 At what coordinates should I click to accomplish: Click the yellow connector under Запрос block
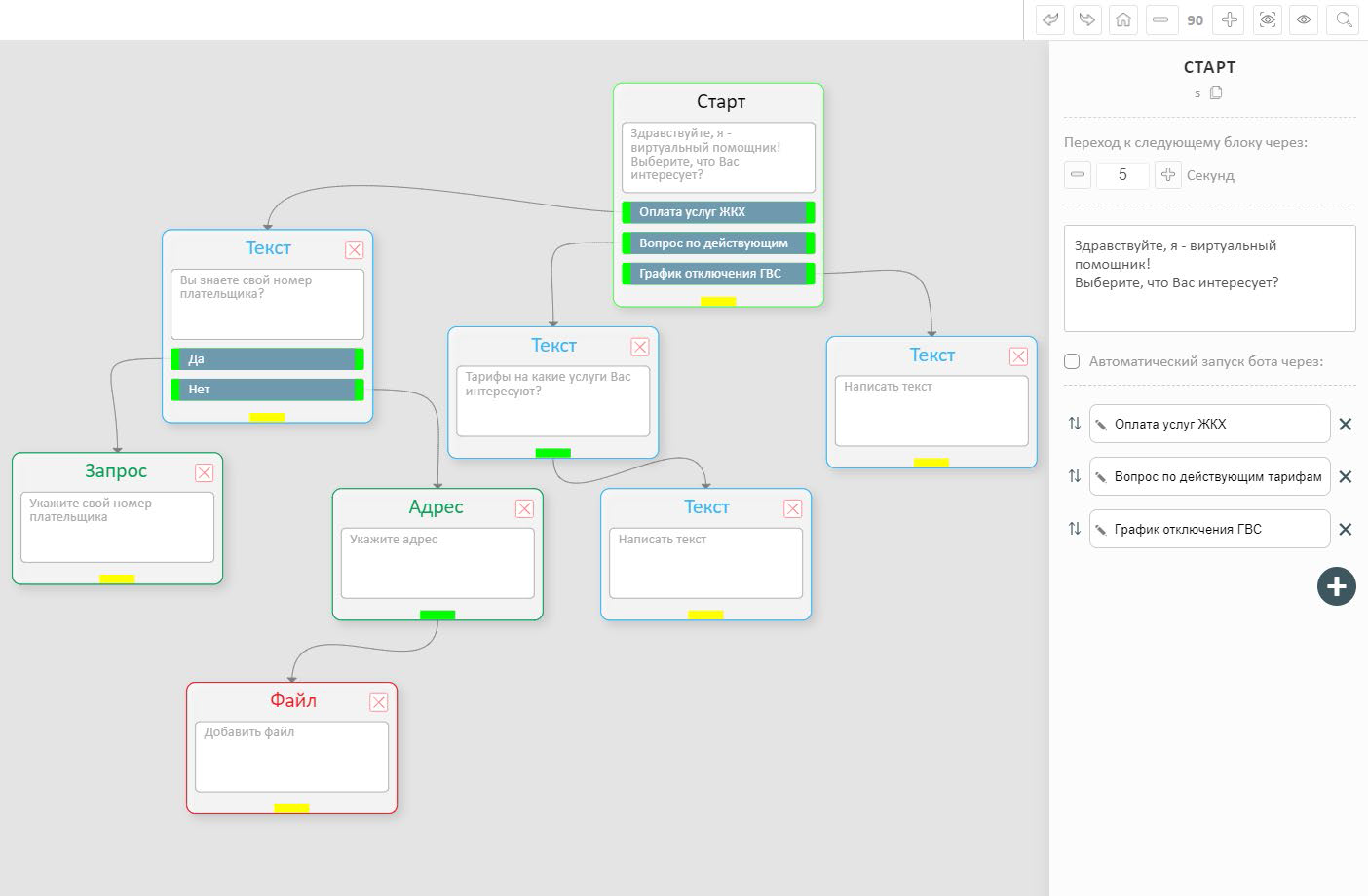click(117, 579)
